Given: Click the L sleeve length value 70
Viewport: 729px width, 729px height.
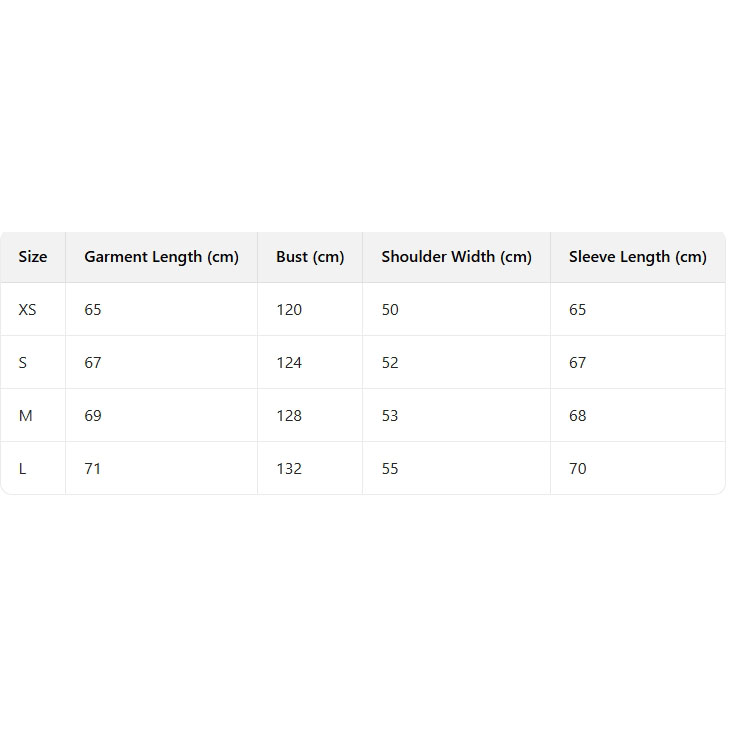Looking at the screenshot, I should 578,469.
